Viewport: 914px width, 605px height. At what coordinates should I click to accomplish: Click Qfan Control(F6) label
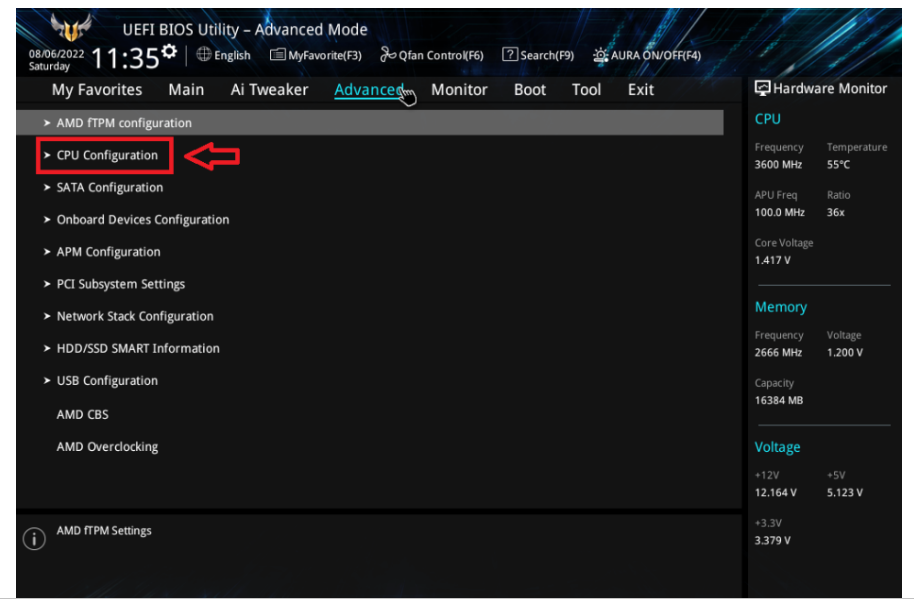click(441, 55)
